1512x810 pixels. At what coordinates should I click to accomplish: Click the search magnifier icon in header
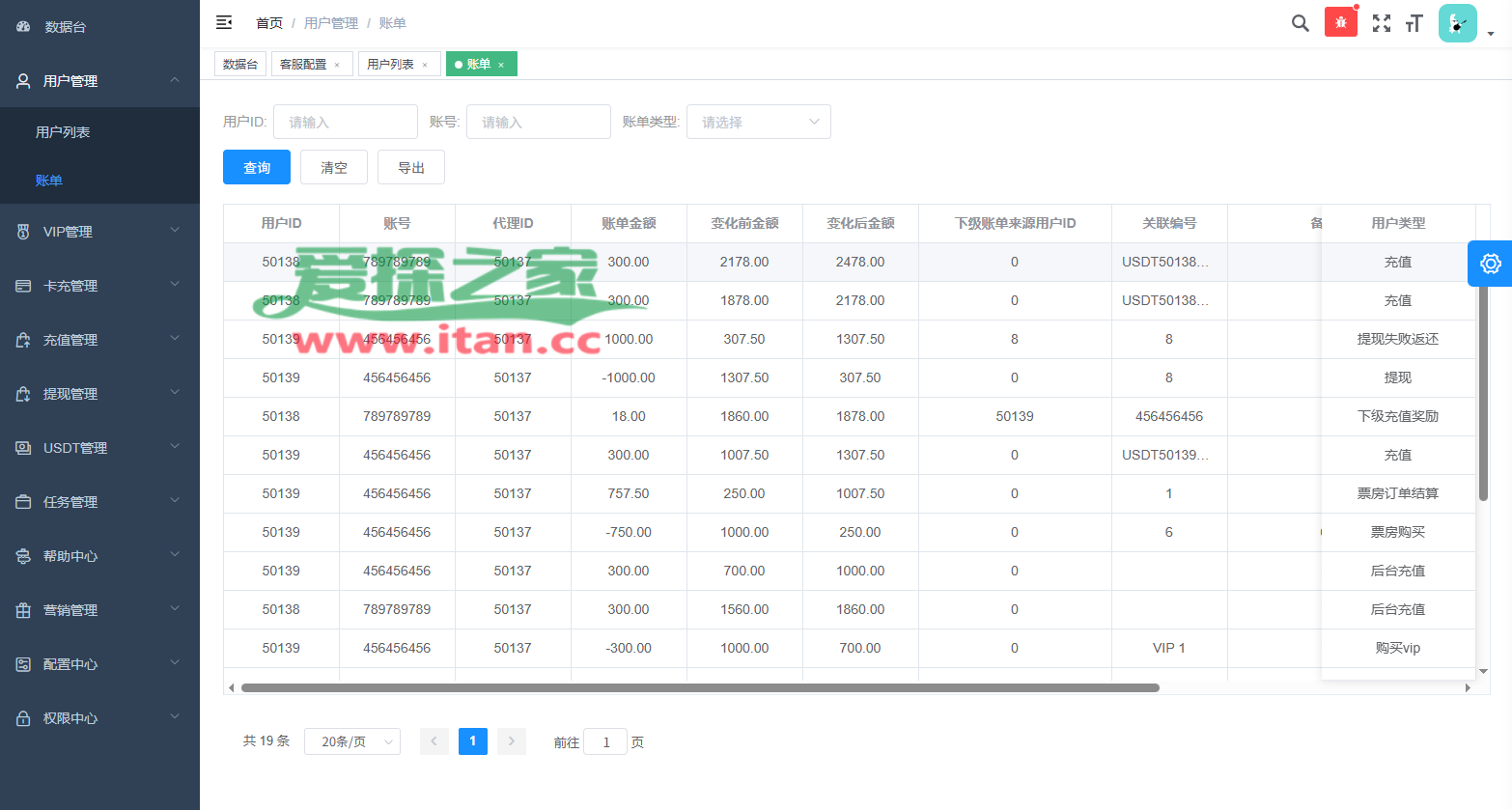1300,23
